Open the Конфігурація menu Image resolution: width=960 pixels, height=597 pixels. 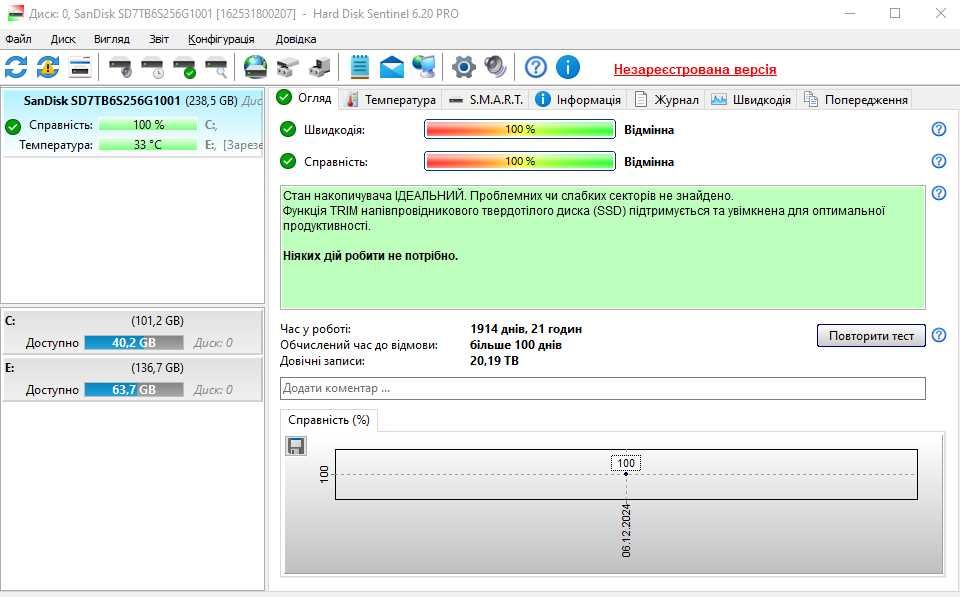click(x=221, y=39)
